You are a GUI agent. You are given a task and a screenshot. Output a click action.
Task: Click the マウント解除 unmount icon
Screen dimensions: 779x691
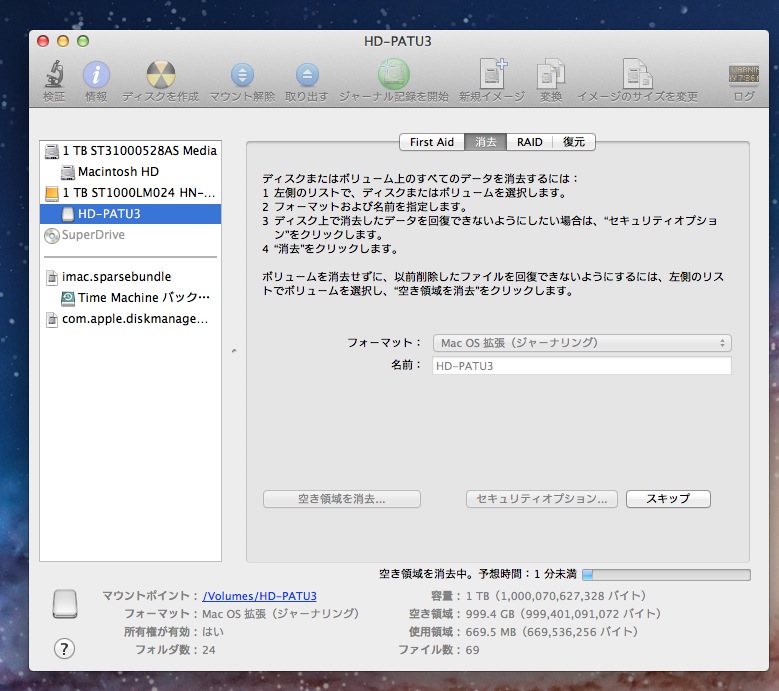coord(242,75)
